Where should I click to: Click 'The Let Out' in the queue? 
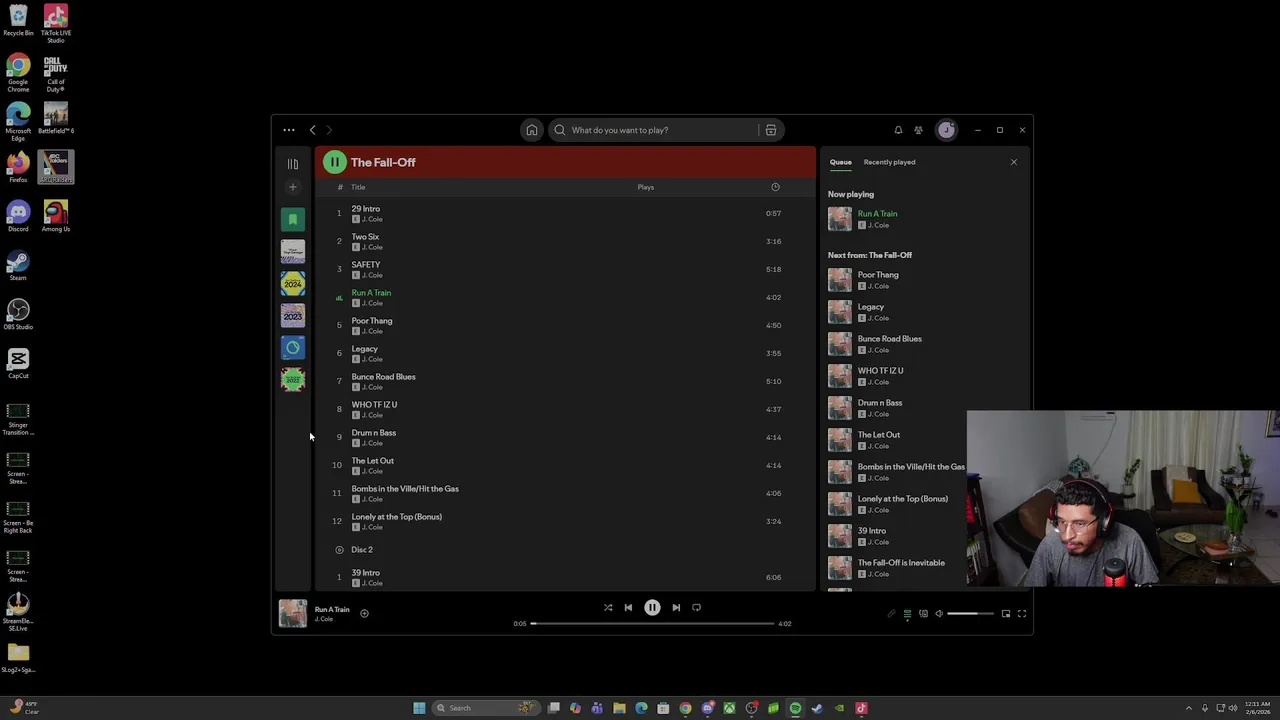coord(879,435)
